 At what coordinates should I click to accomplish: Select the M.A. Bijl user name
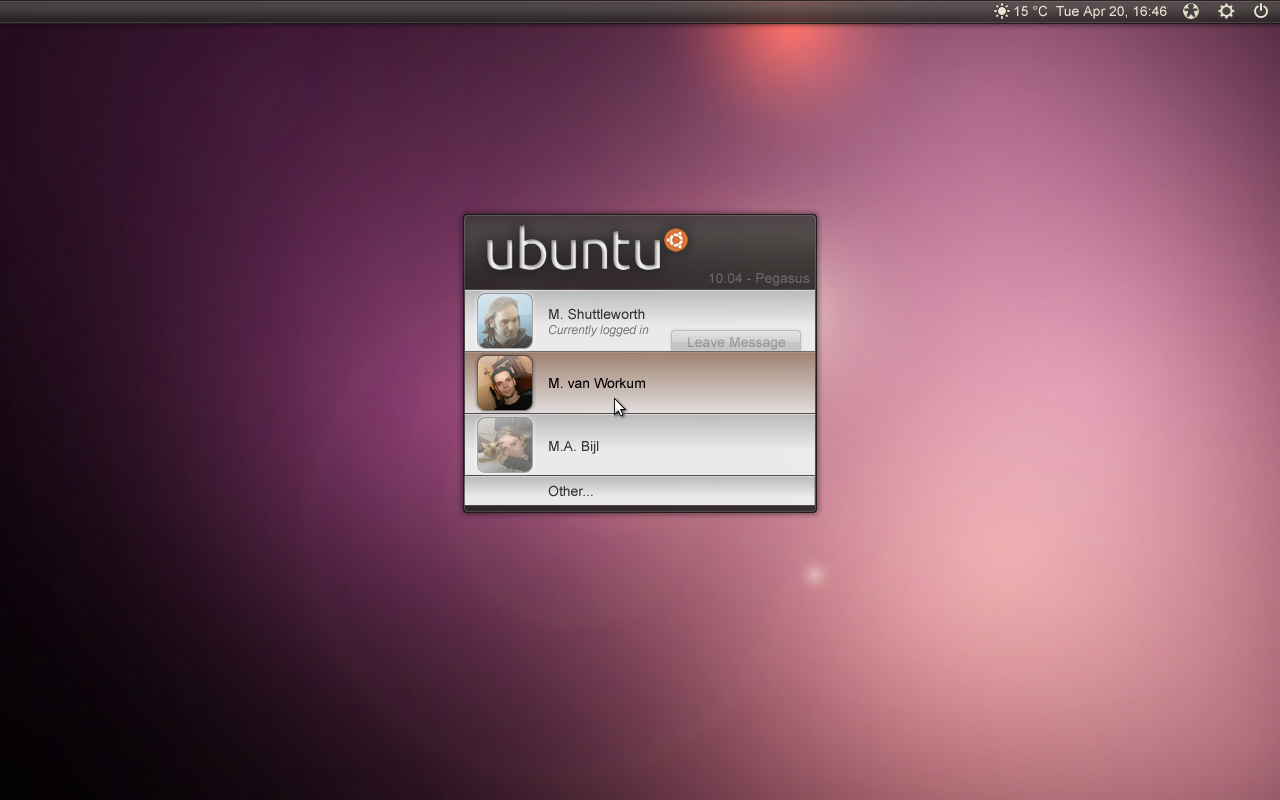click(573, 446)
